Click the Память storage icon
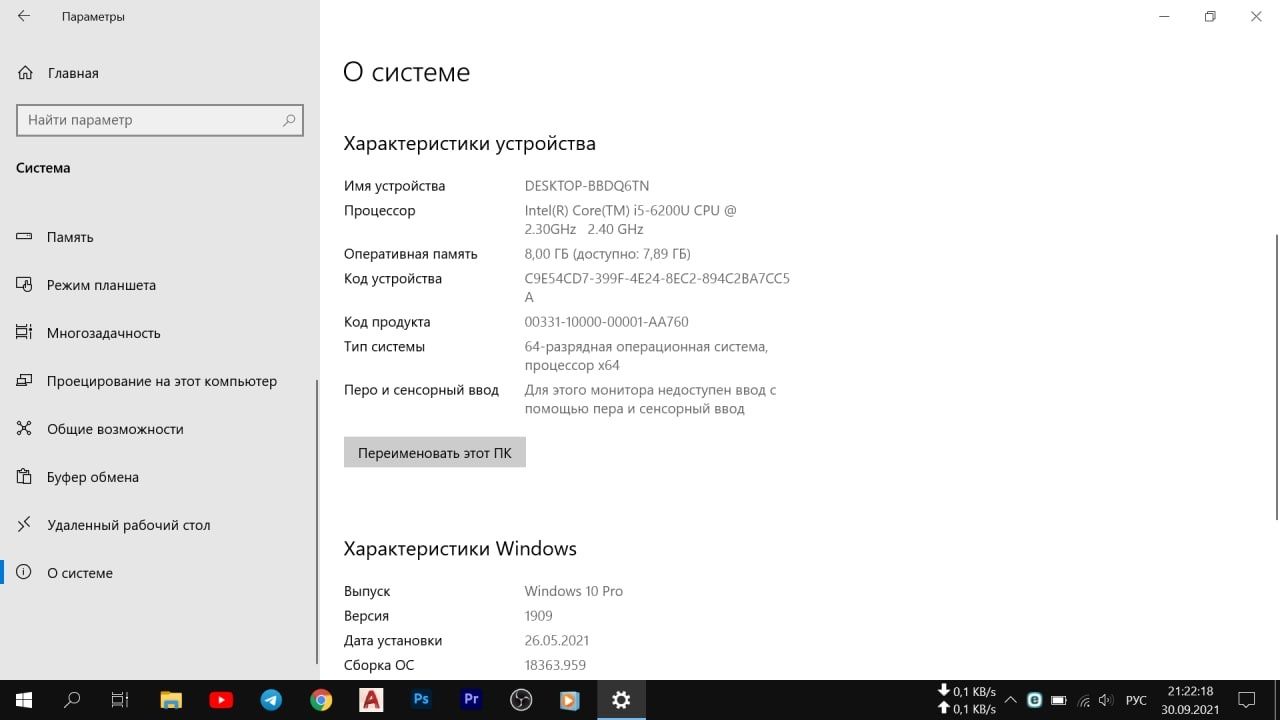This screenshot has width=1280, height=720. 25,237
